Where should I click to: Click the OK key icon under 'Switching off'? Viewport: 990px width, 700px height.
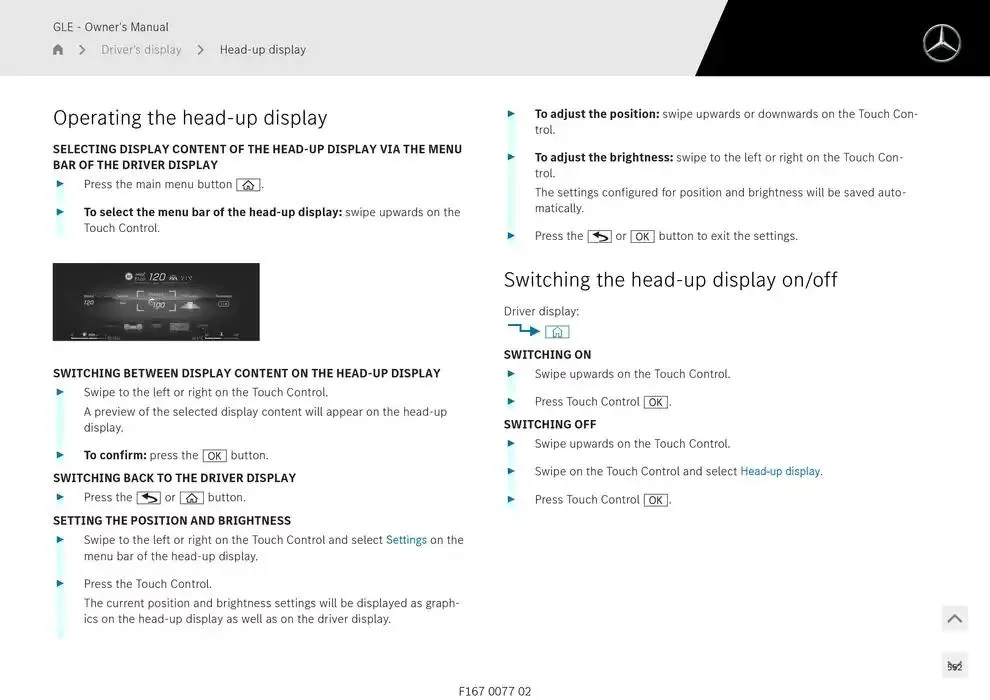pyautogui.click(x=655, y=500)
